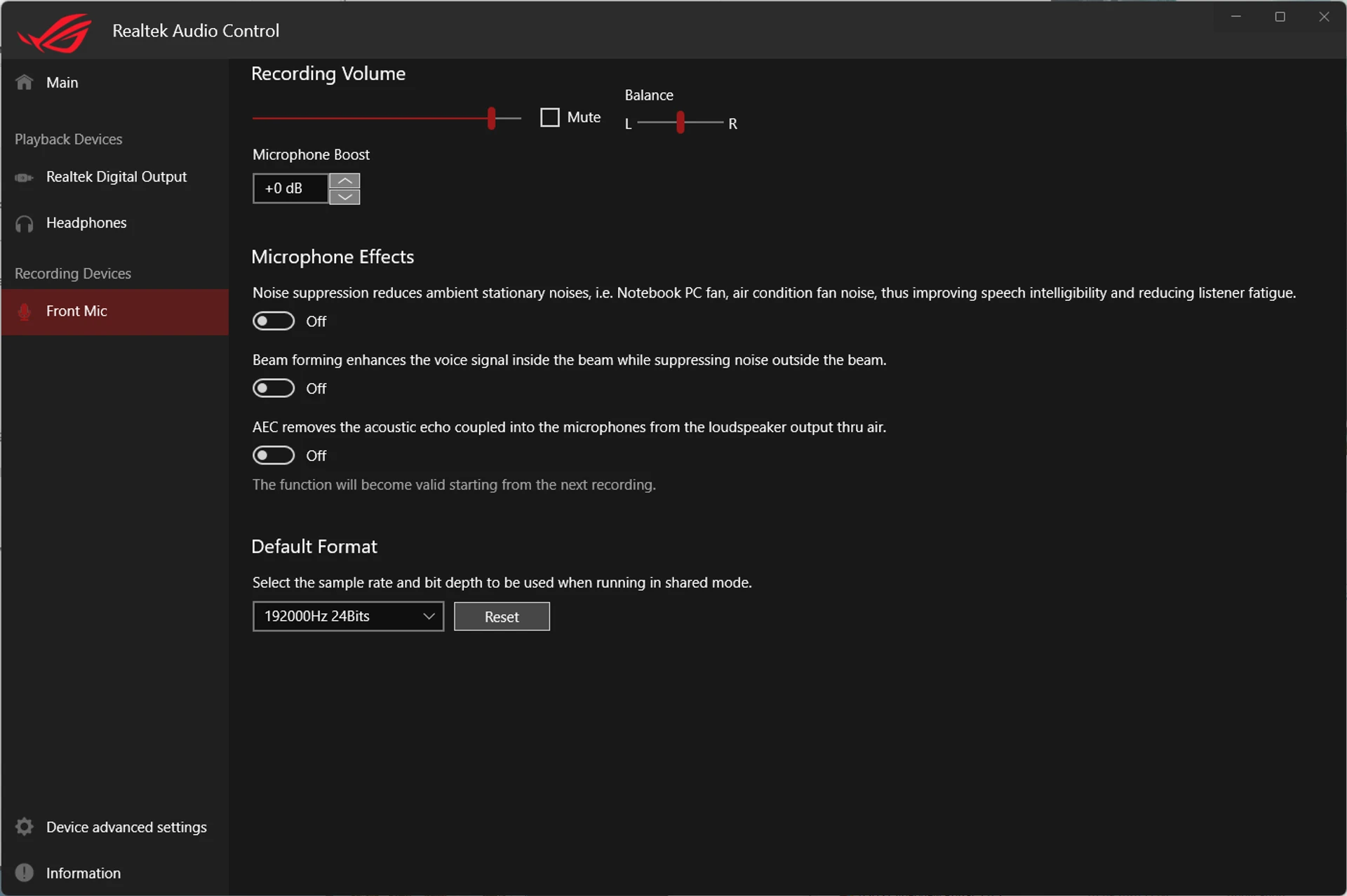This screenshot has height=896, width=1347.
Task: Click the Balance L-R slider handle
Action: [x=681, y=122]
